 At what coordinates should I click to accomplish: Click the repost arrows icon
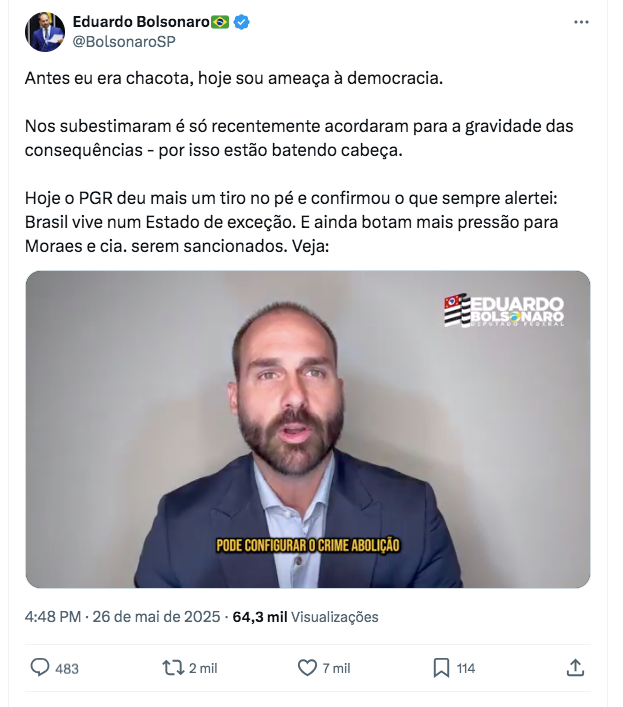click(x=173, y=668)
